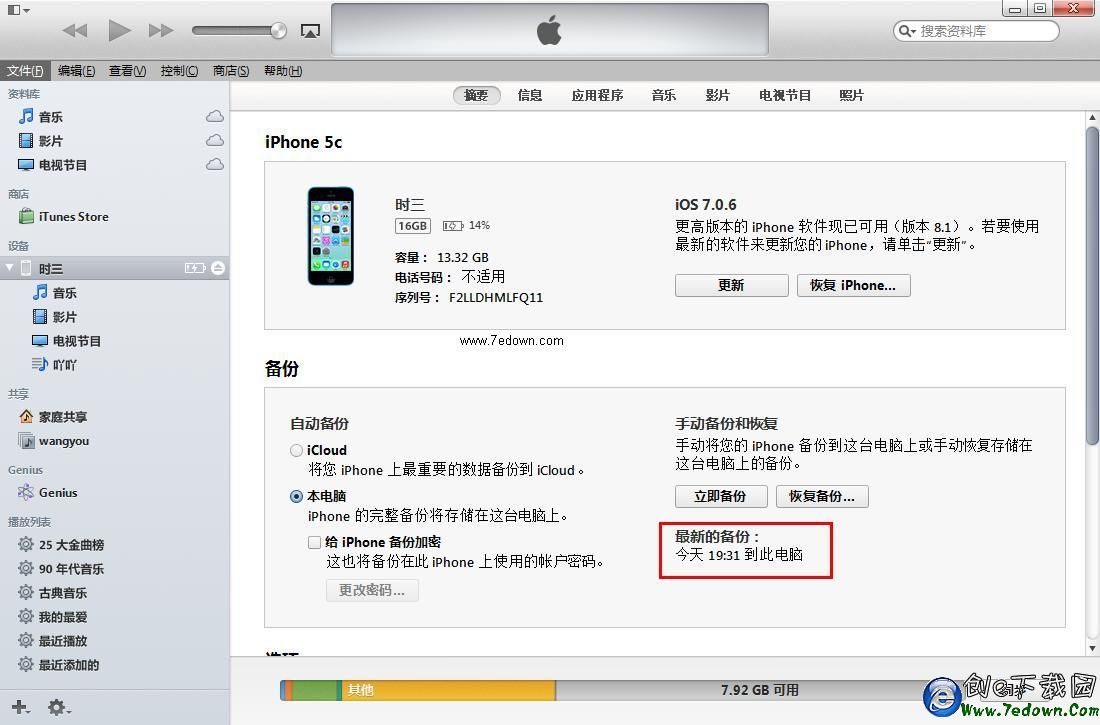Click the previous track rewind button

75,30
